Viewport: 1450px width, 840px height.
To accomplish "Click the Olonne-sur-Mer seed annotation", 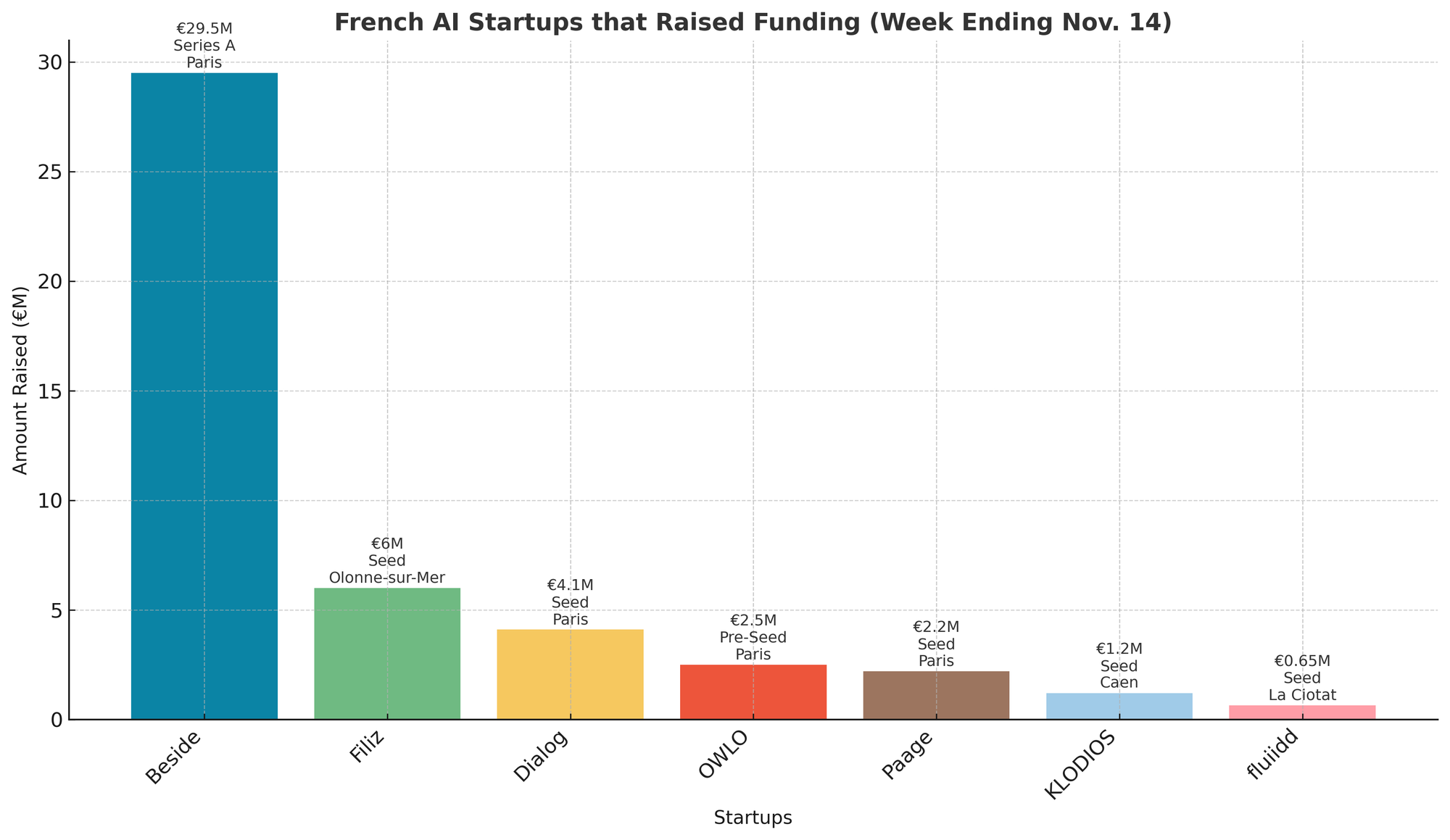I will click(387, 577).
